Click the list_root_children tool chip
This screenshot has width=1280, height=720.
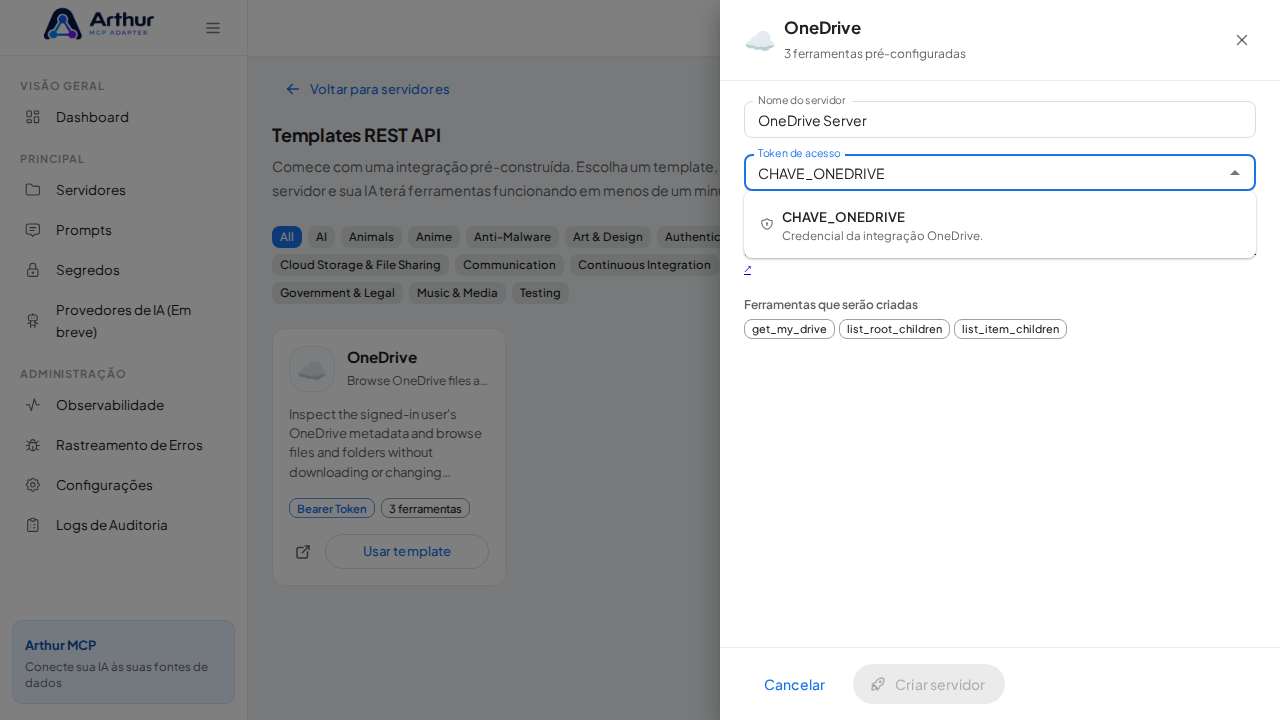point(894,329)
